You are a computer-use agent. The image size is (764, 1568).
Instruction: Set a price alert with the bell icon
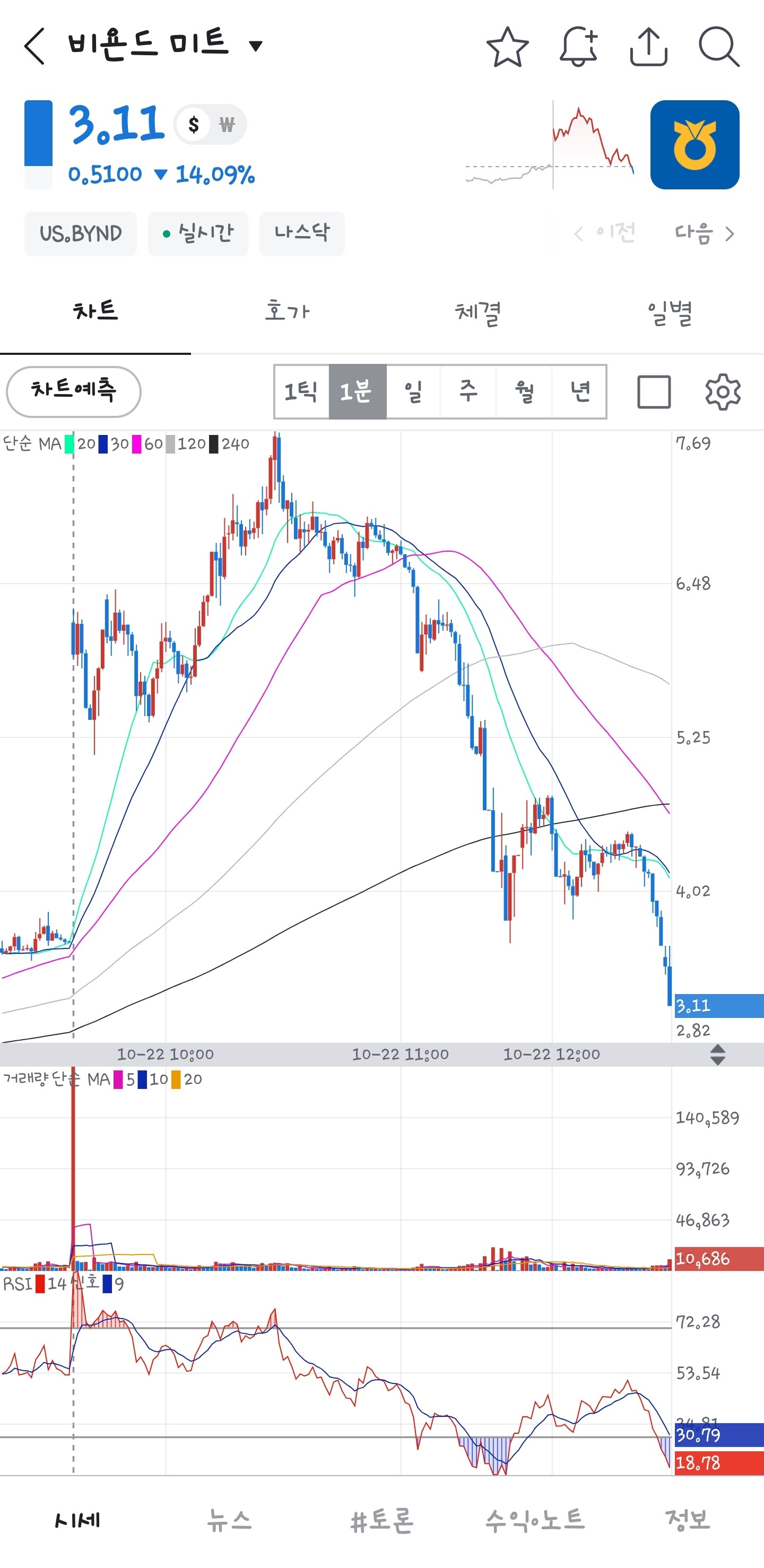pos(578,46)
